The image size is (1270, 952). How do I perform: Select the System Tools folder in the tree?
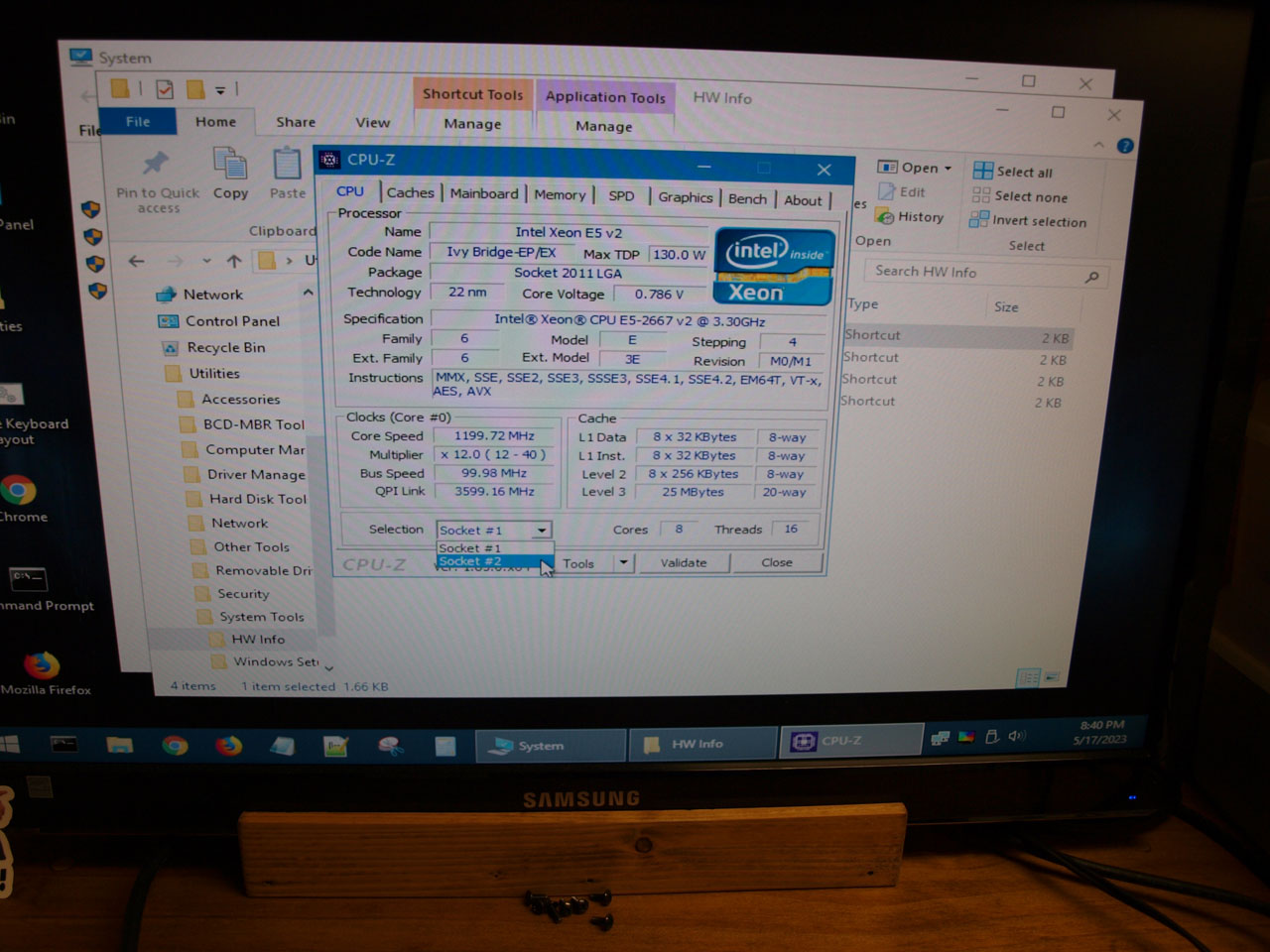[x=251, y=616]
